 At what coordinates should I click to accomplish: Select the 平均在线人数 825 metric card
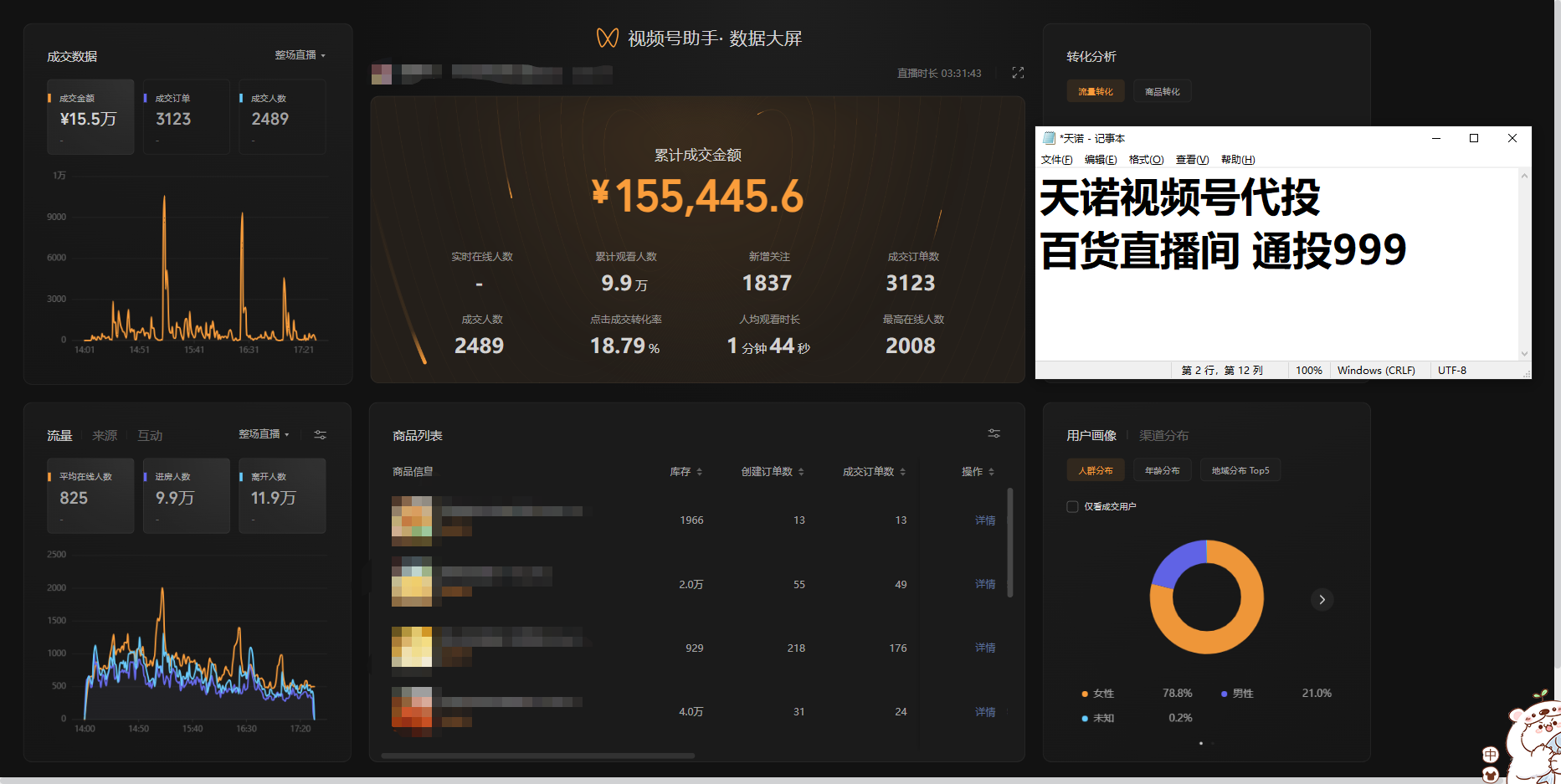90,495
